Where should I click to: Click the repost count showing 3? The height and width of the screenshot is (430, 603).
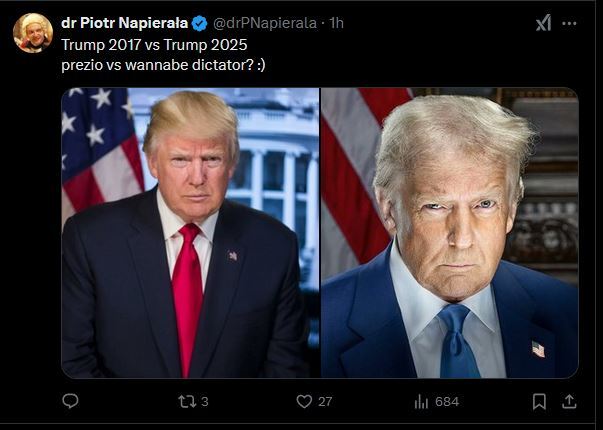tap(204, 402)
